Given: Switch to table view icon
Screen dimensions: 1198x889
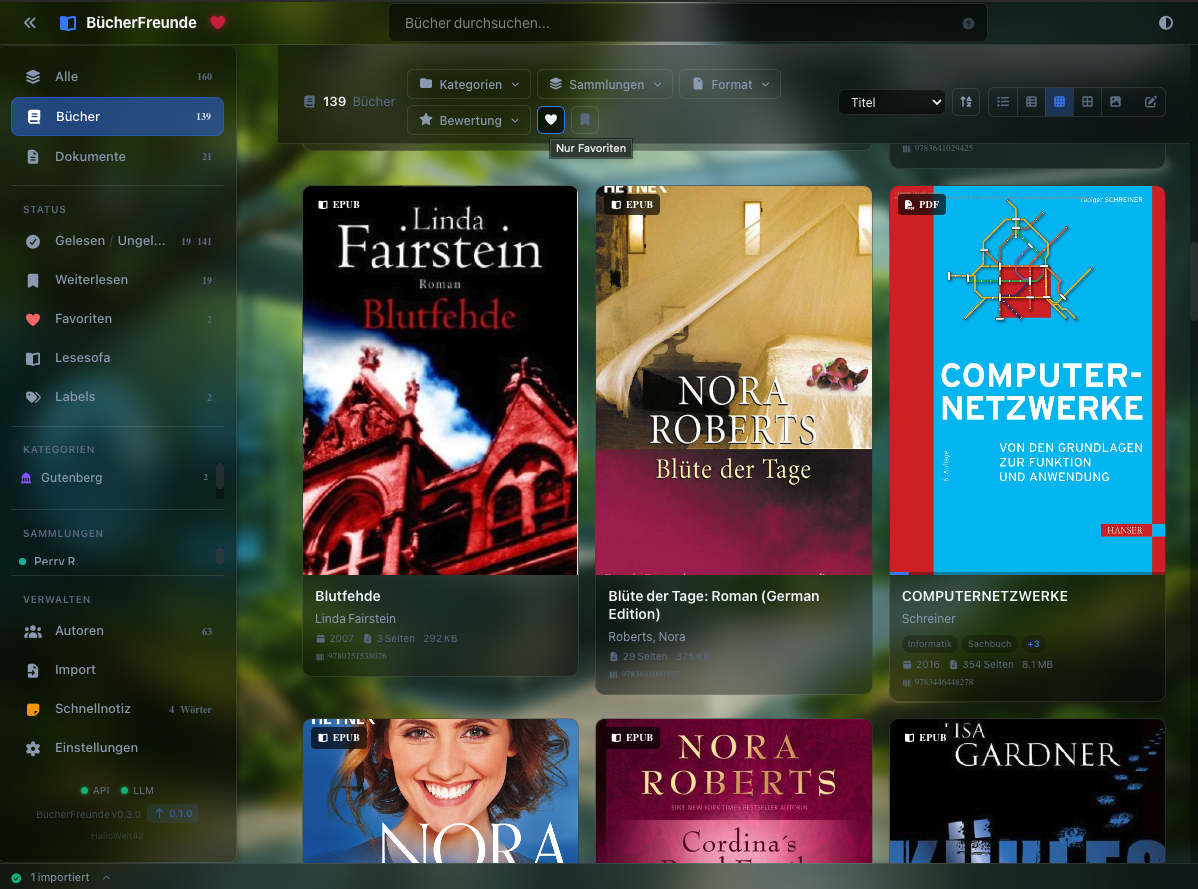Looking at the screenshot, I should (x=1031, y=102).
